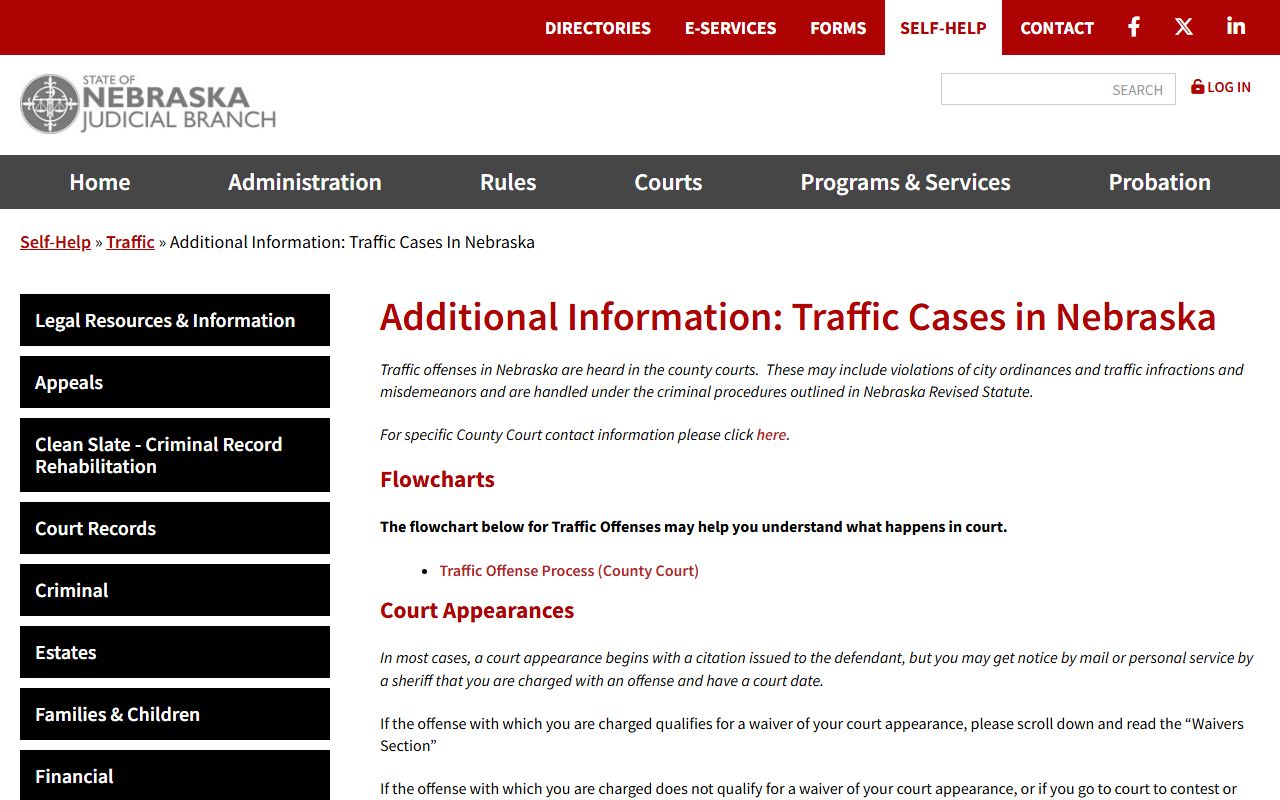Open the Estates sidebar item
Image resolution: width=1280 pixels, height=800 pixels.
point(175,652)
